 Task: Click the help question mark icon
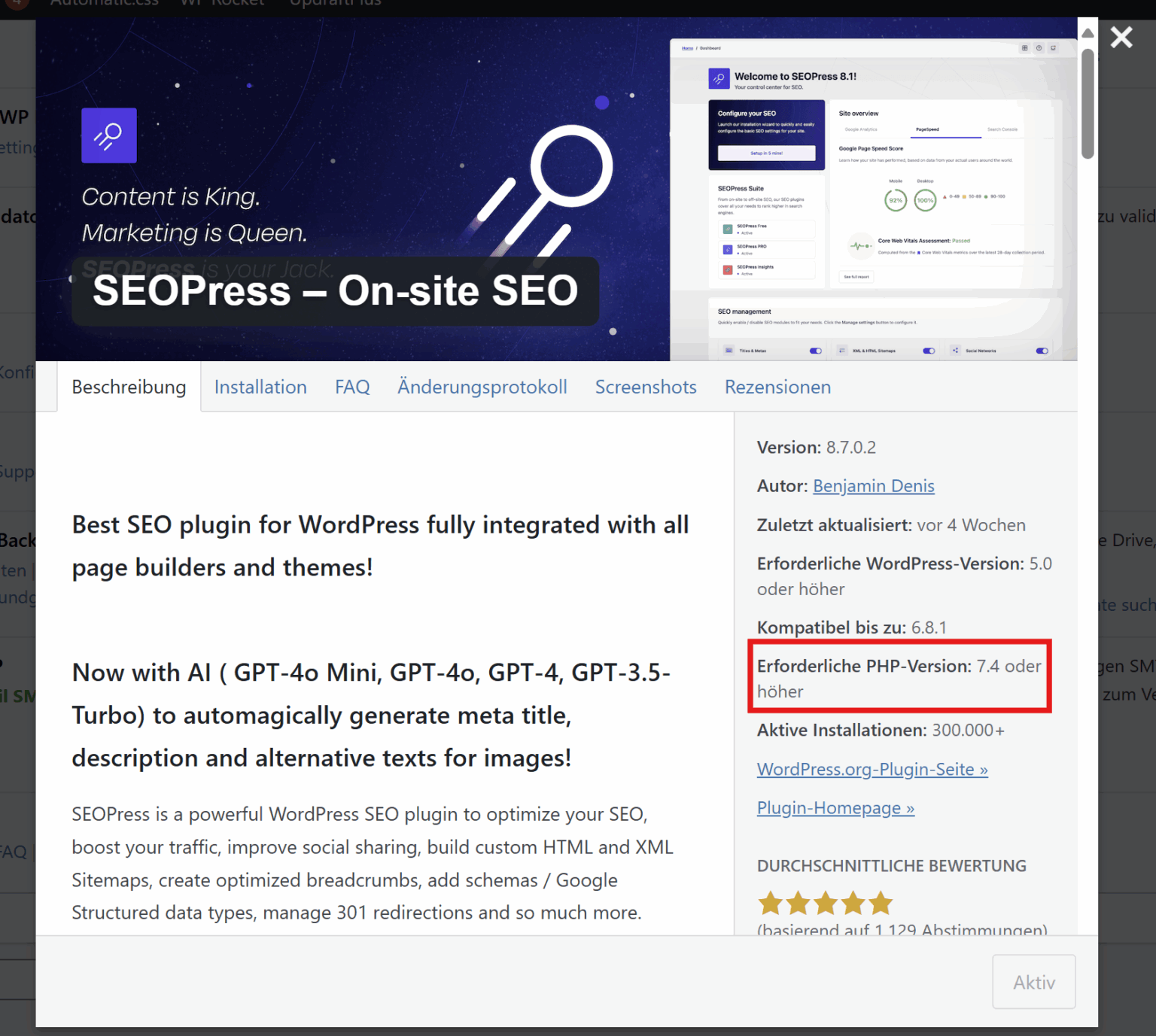(x=1039, y=48)
